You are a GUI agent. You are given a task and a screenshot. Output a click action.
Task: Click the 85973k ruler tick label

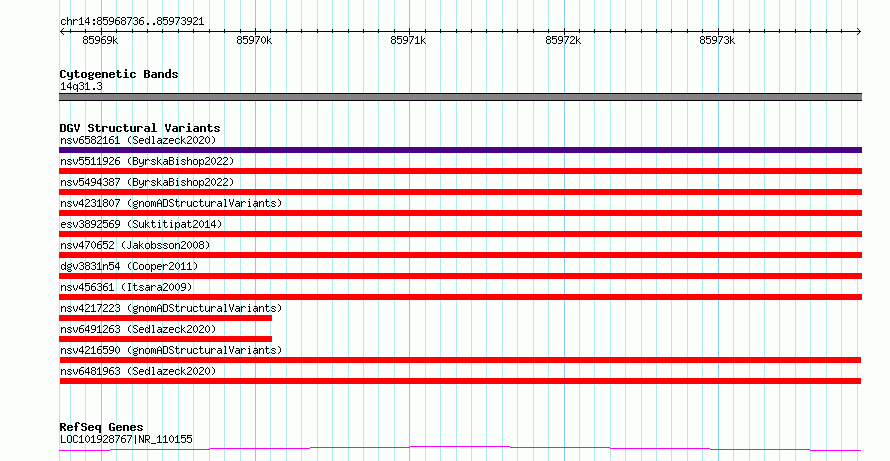point(717,40)
